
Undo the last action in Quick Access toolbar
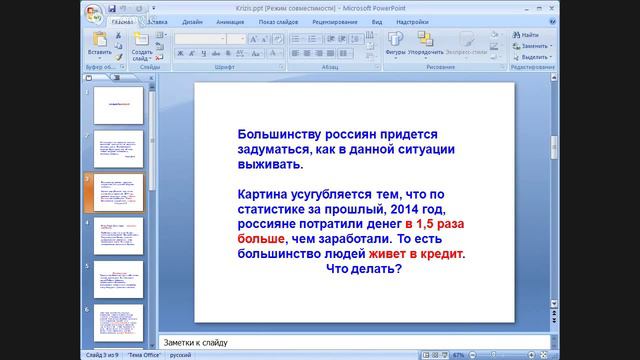(124, 9)
